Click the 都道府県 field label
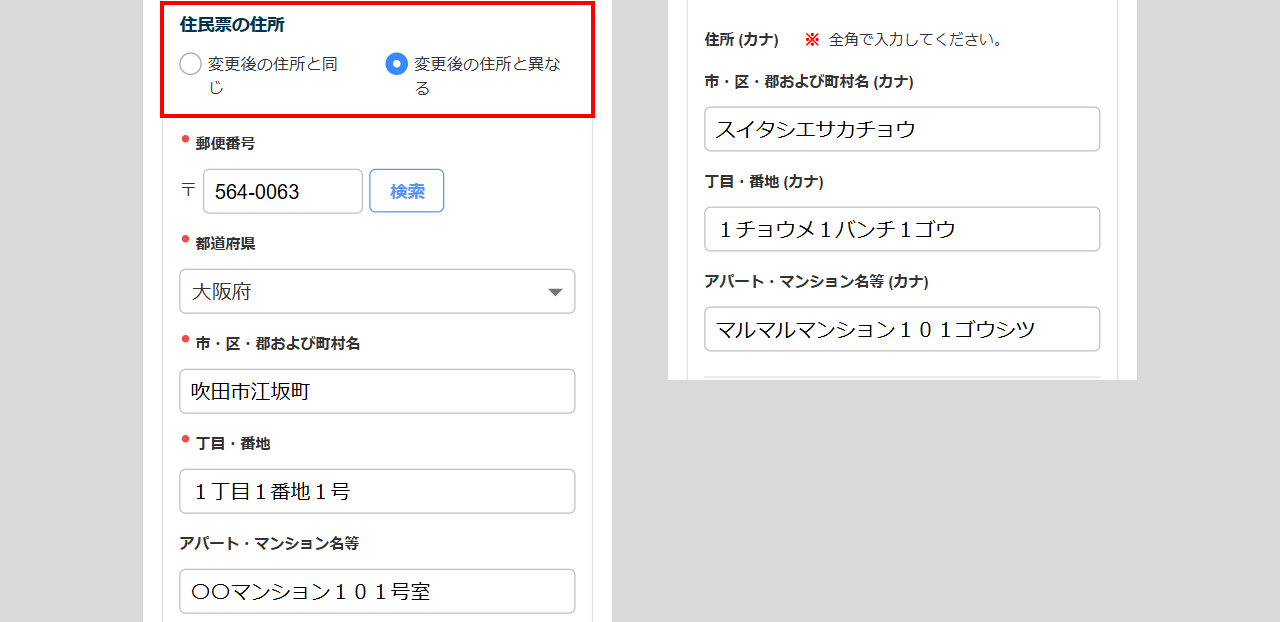This screenshot has width=1280, height=622. pos(225,243)
